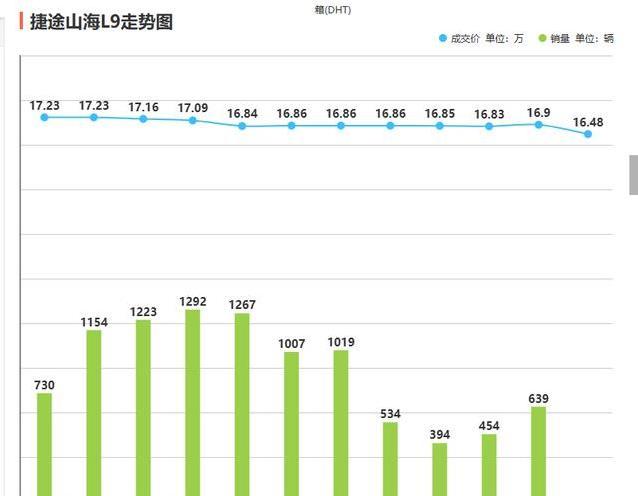This screenshot has width=638, height=496.
Task: Click the 单位: 辆 unit label
Action: tap(594, 39)
